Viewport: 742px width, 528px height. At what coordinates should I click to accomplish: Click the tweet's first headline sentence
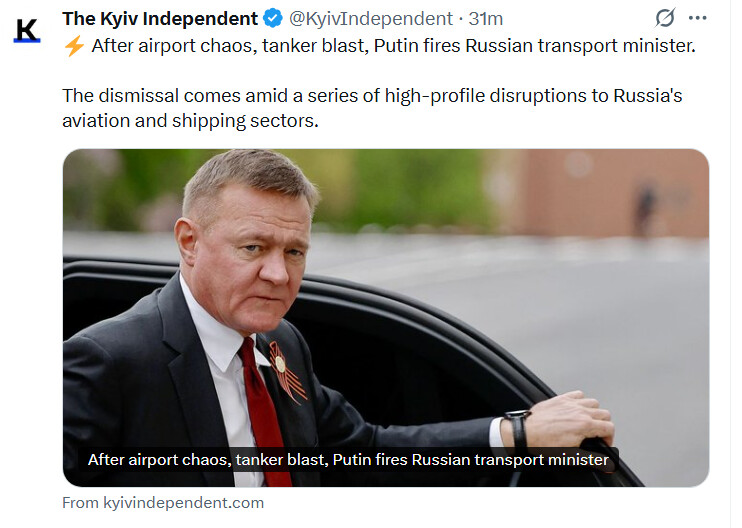(x=393, y=46)
